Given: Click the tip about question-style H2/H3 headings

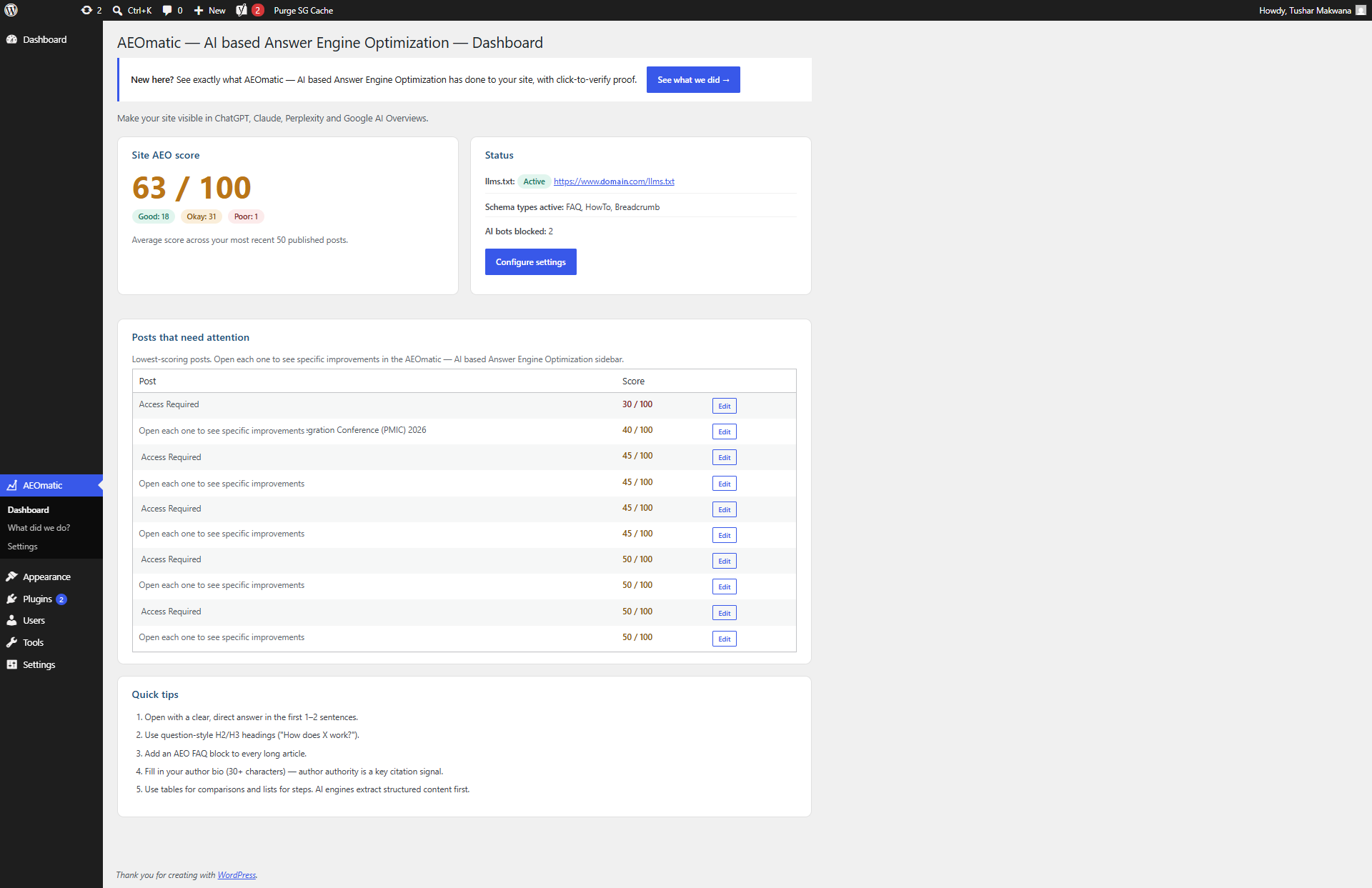Looking at the screenshot, I should tap(252, 735).
